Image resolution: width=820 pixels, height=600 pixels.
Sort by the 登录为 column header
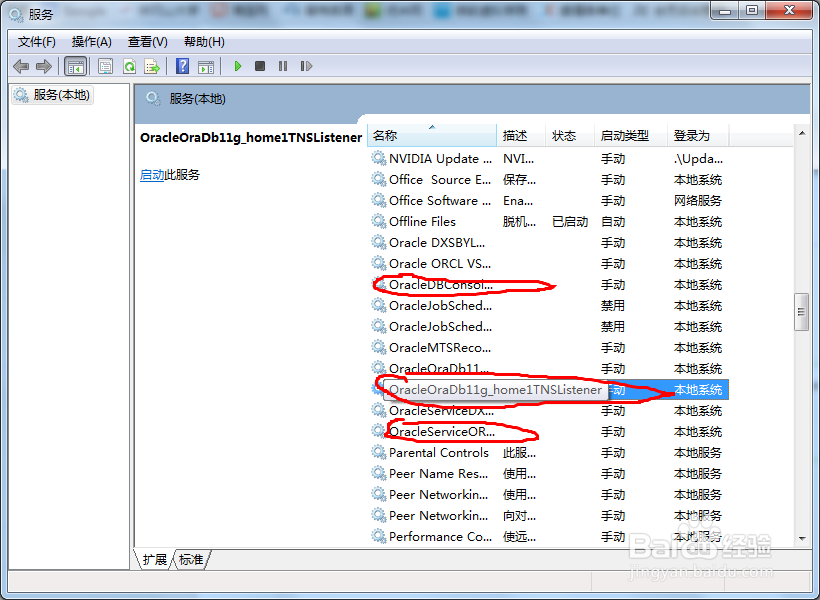pyautogui.click(x=698, y=135)
